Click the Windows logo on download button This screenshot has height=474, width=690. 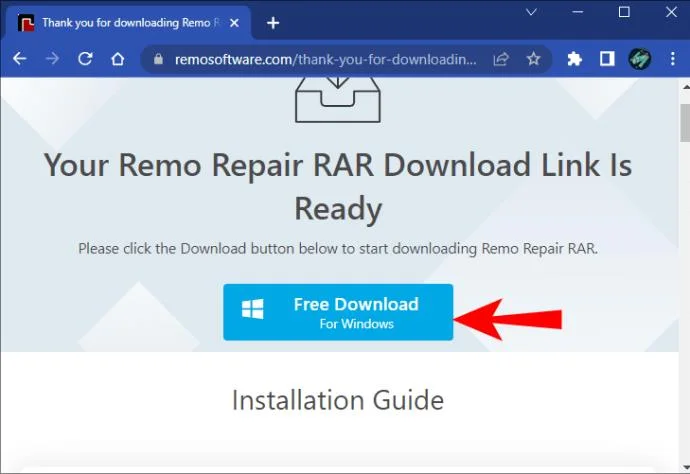coord(253,309)
